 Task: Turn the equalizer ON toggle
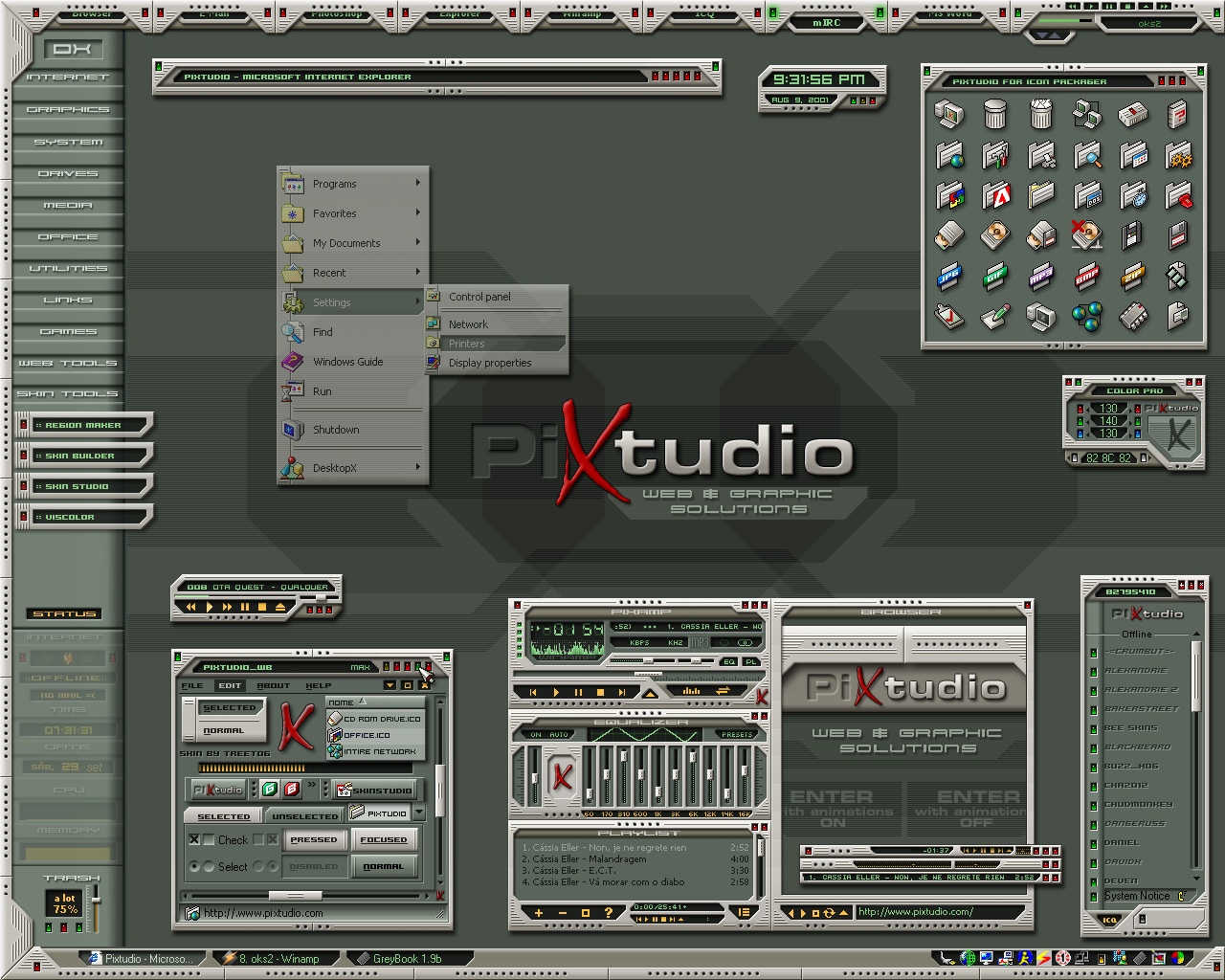pyautogui.click(x=535, y=734)
